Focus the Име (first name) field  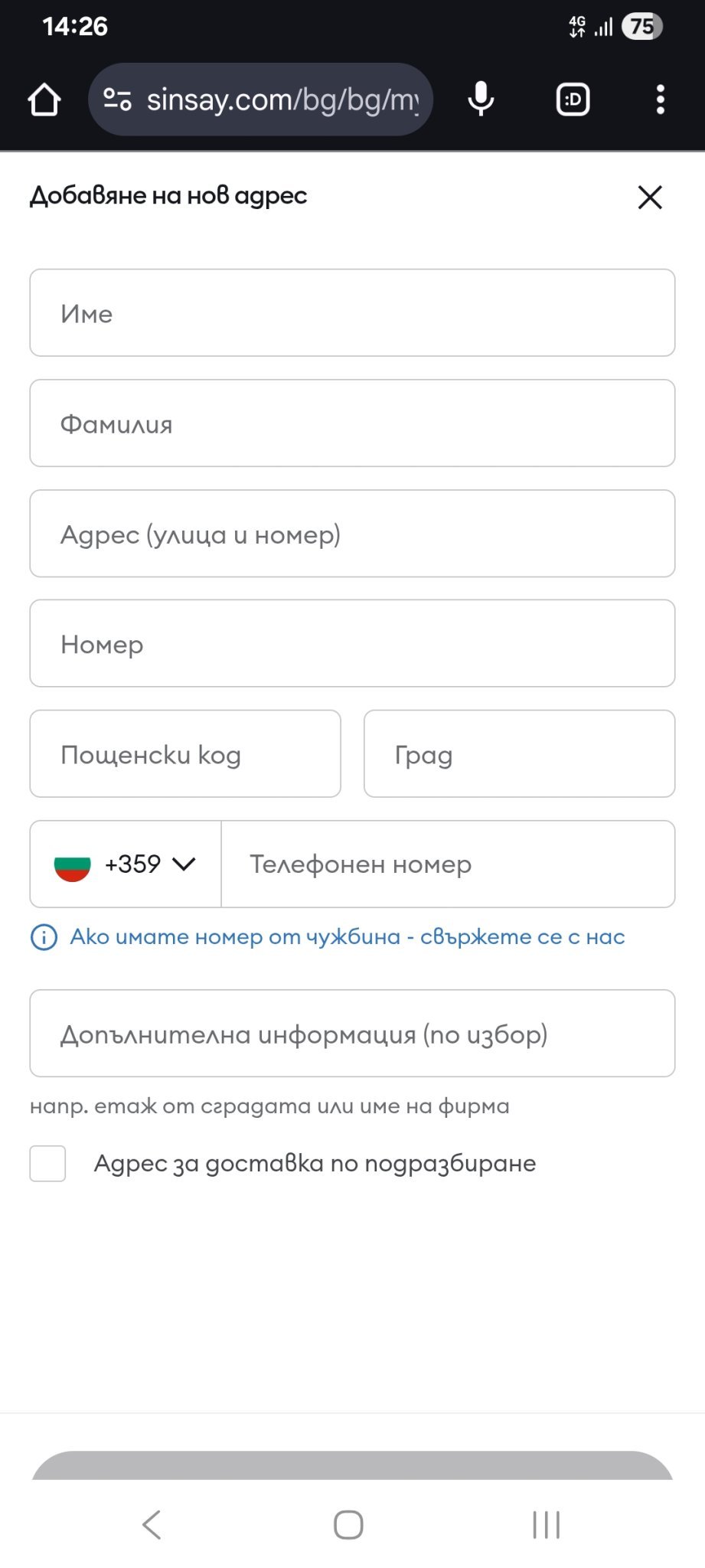[x=352, y=312]
